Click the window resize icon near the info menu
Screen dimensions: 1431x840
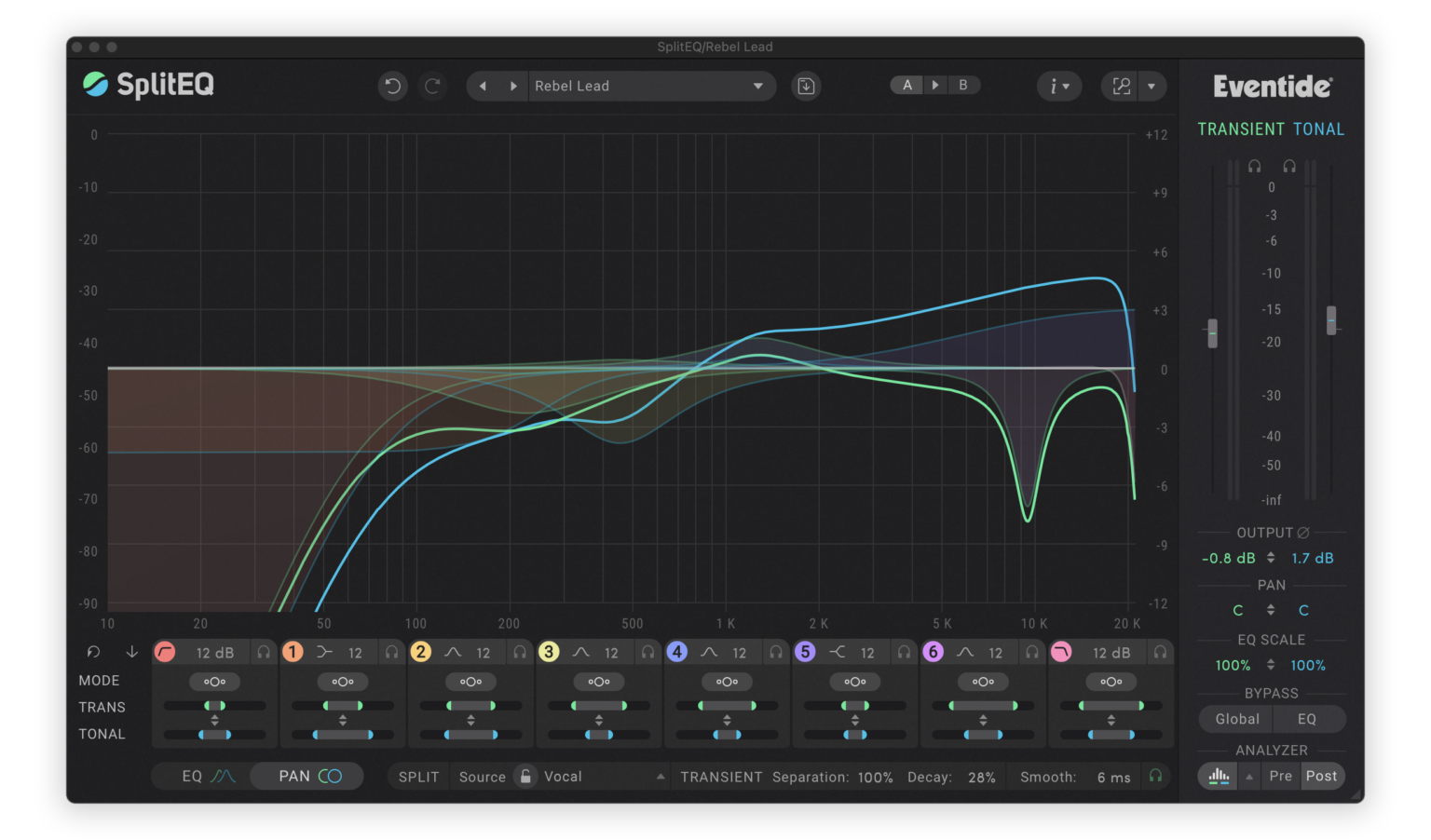click(x=1120, y=86)
